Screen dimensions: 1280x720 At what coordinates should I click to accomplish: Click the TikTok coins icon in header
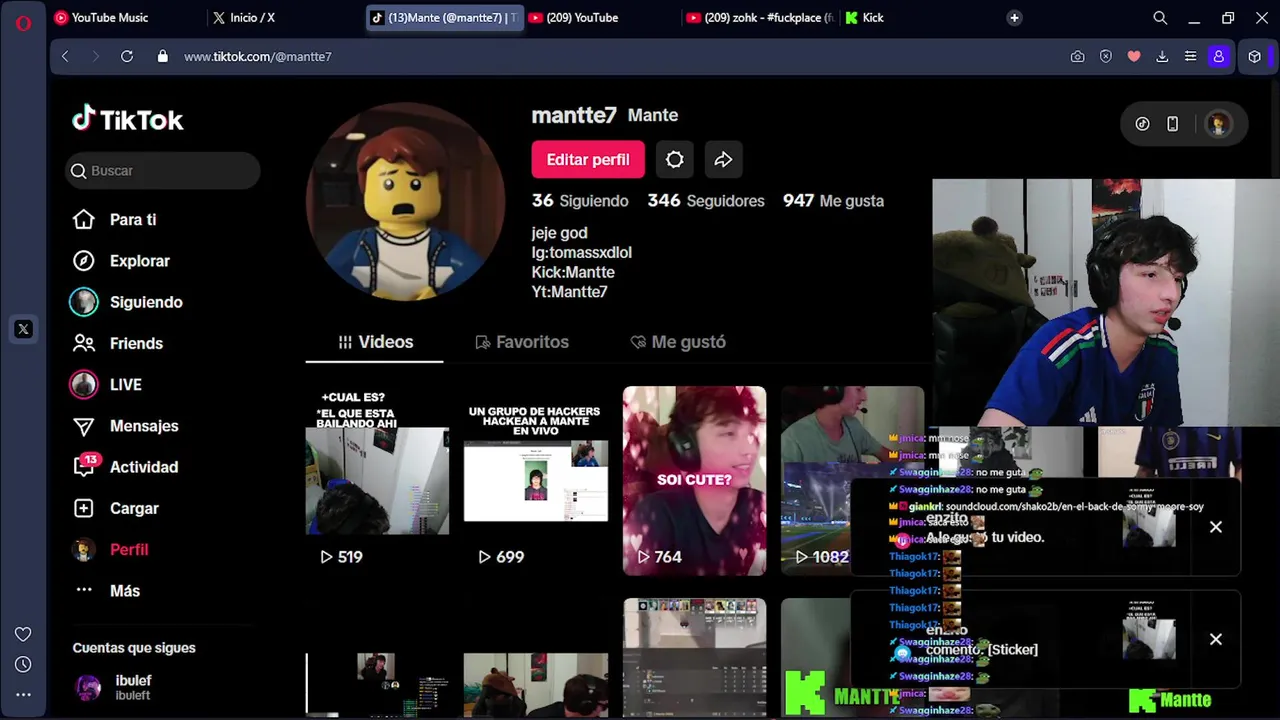coord(1143,124)
